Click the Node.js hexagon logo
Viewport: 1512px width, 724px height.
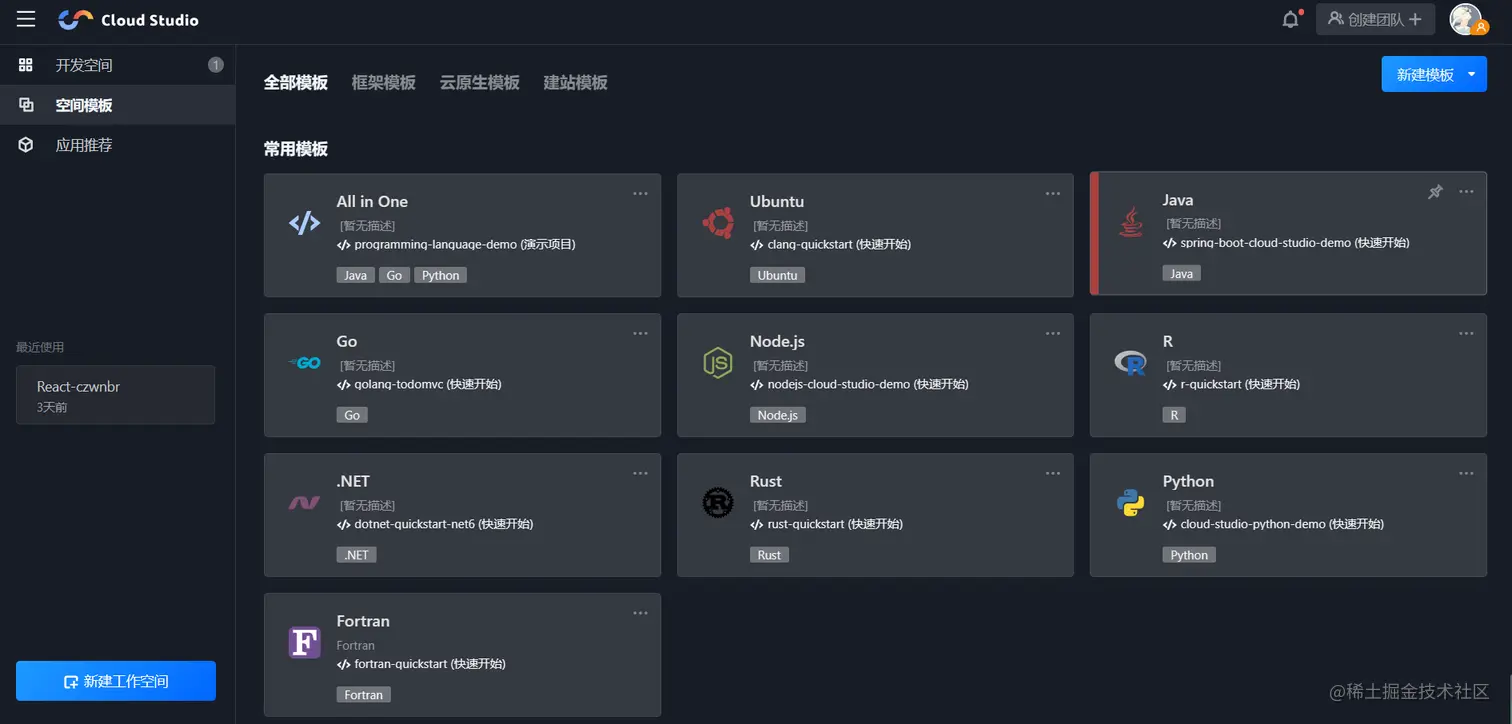tap(717, 363)
